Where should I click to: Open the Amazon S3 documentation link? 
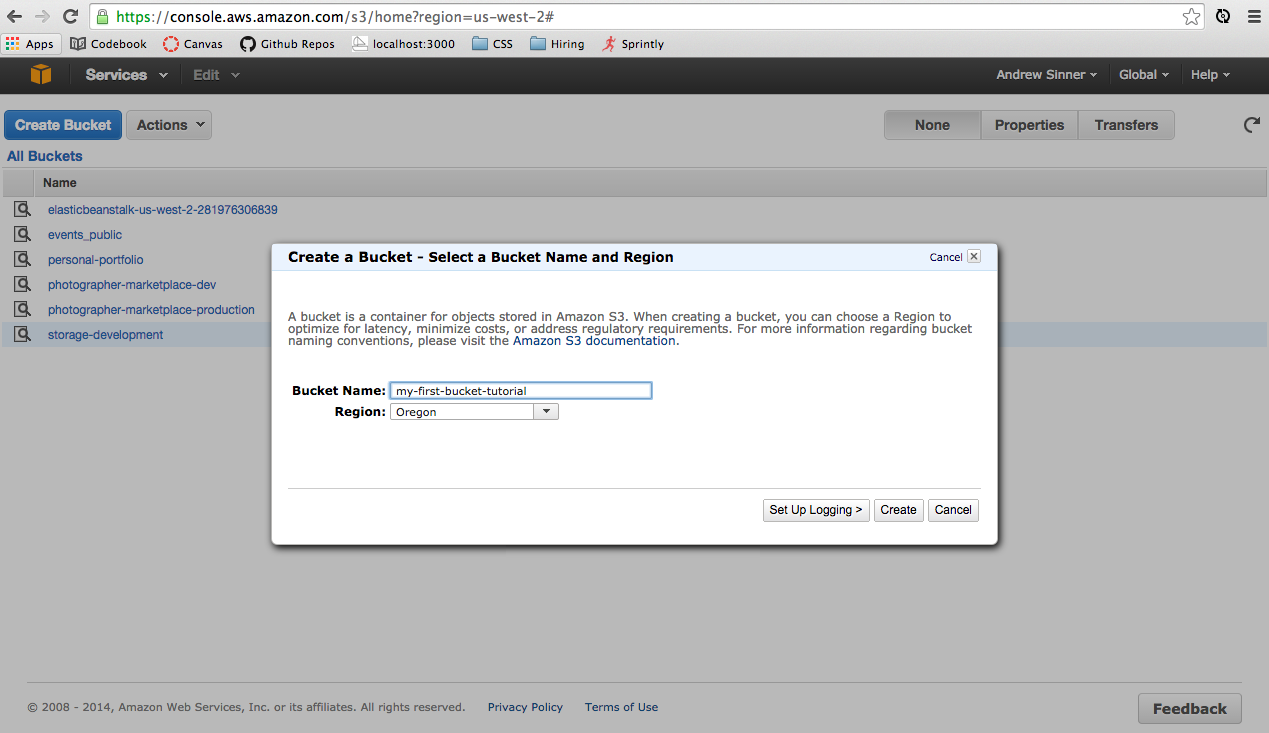[594, 341]
